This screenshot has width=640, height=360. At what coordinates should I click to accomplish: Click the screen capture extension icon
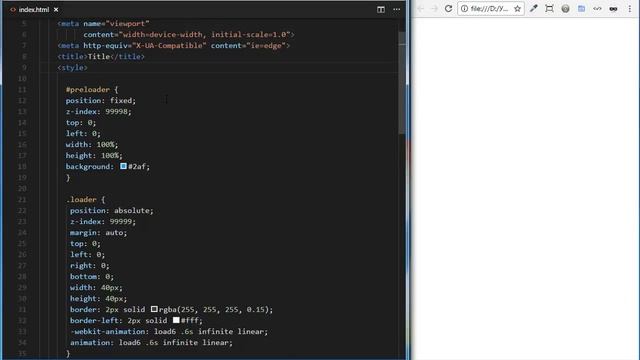[549, 9]
